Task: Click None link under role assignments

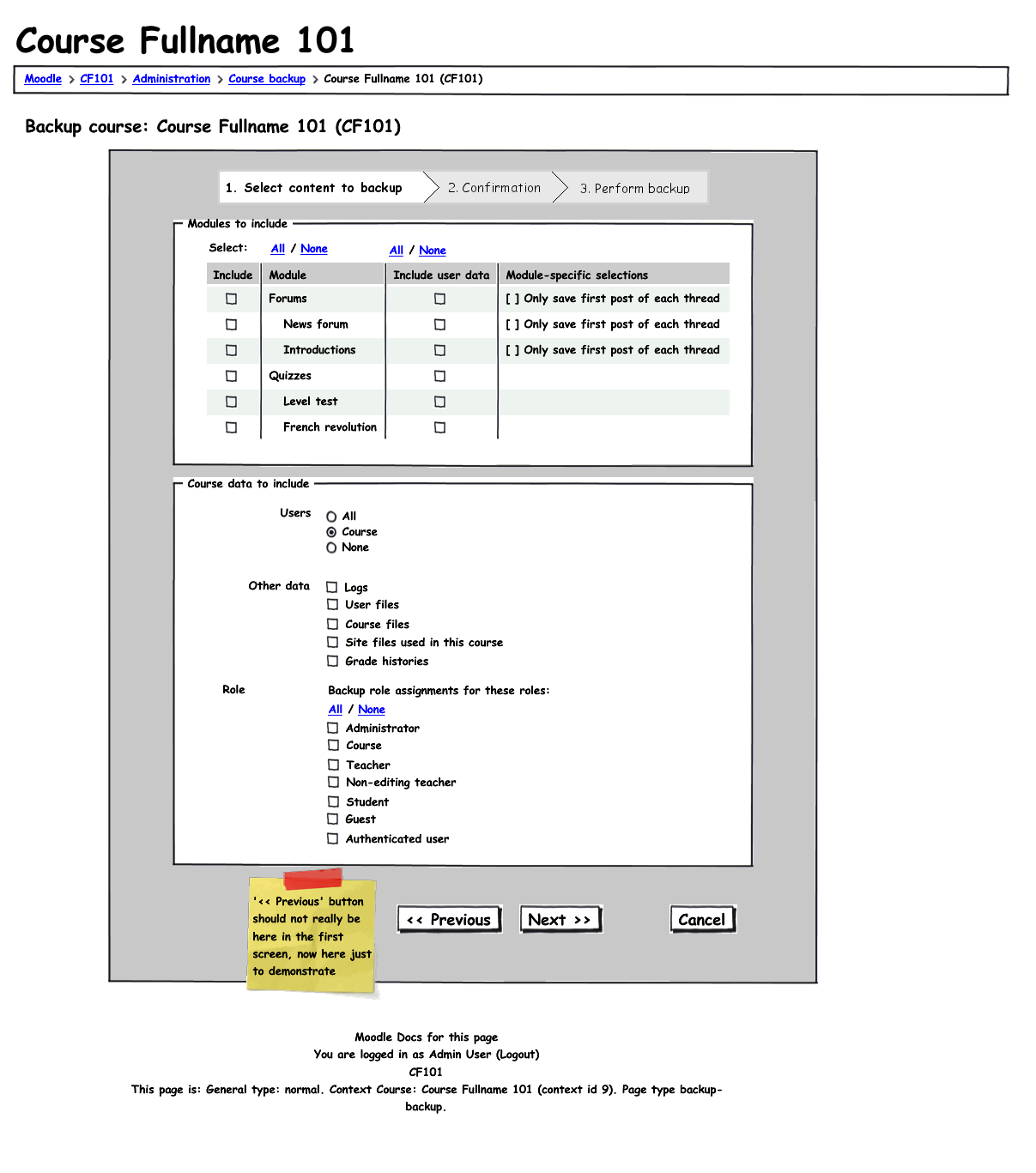Action: pyautogui.click(x=372, y=710)
